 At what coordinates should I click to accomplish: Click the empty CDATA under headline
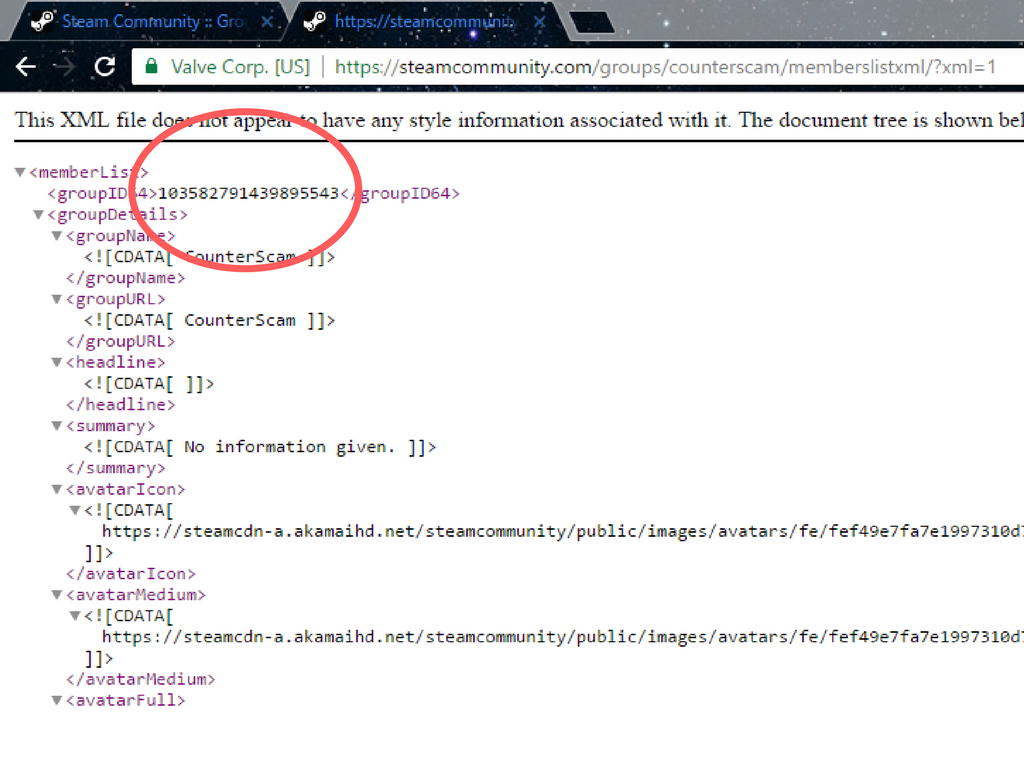coord(148,384)
